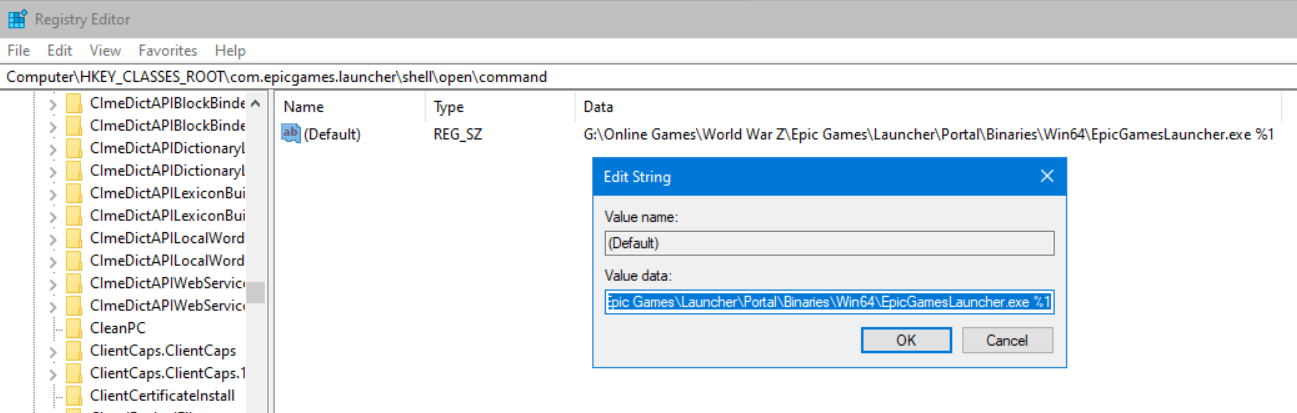1297x413 pixels.
Task: Open the Edit menu
Action: (60, 50)
